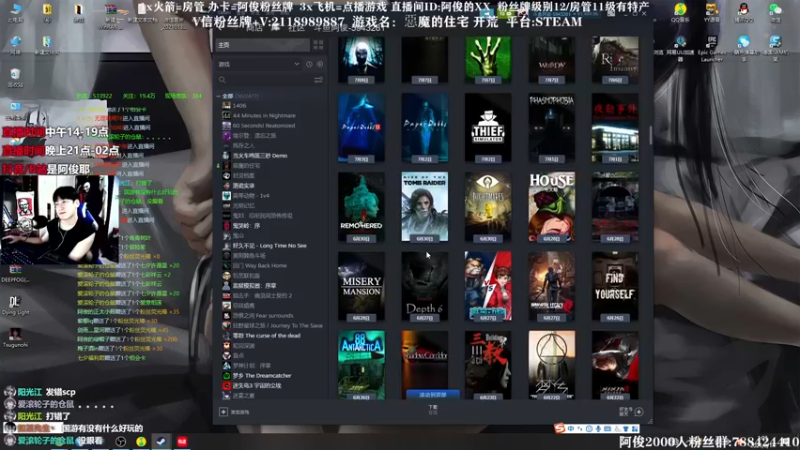The width and height of the screenshot is (800, 450).
Task: Open the Depth 6 game cover
Action: tap(424, 286)
